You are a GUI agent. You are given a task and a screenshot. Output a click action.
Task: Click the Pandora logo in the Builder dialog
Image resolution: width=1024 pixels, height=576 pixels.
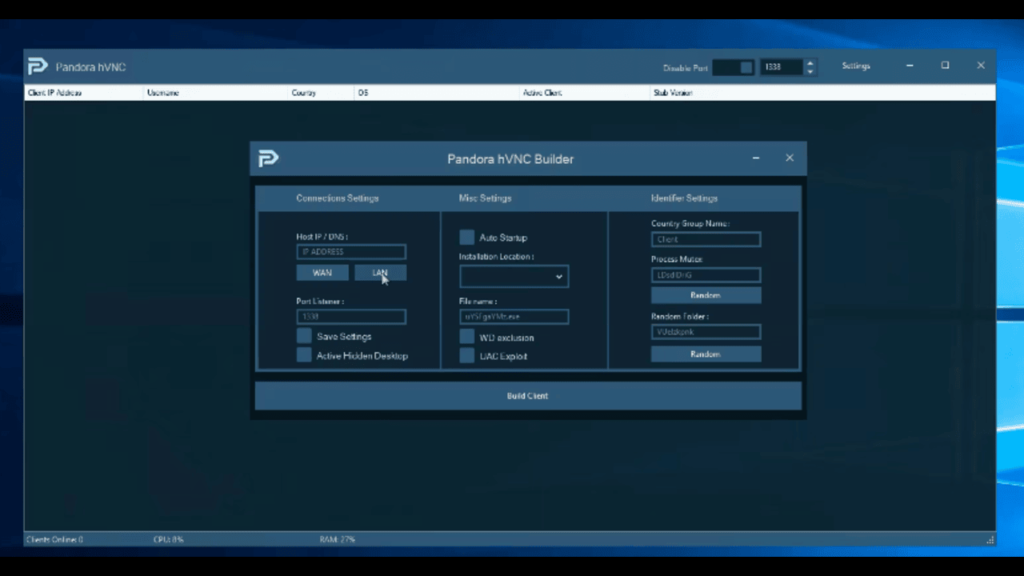point(268,159)
